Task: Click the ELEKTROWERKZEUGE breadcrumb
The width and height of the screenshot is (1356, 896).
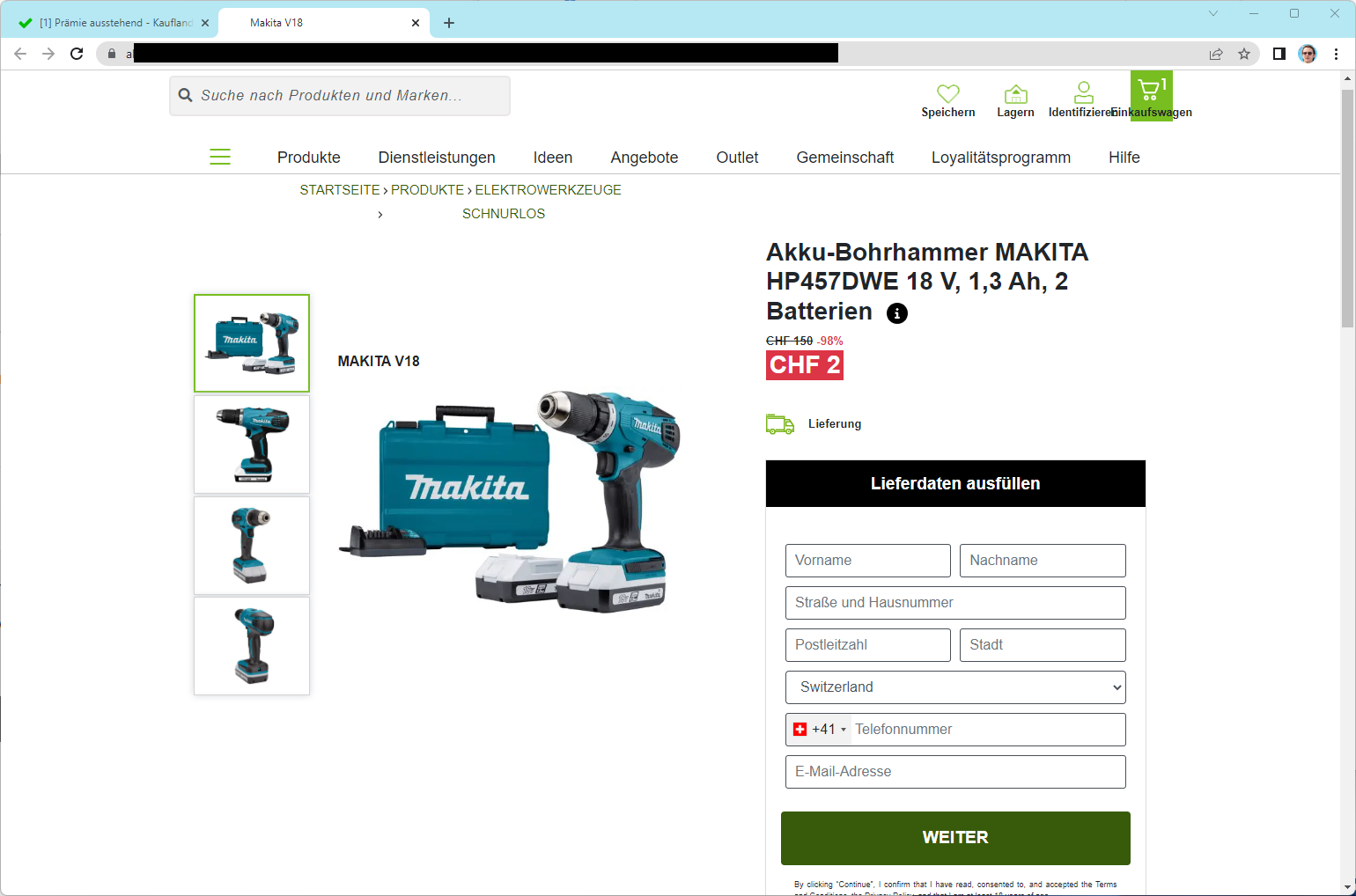Action: click(548, 190)
